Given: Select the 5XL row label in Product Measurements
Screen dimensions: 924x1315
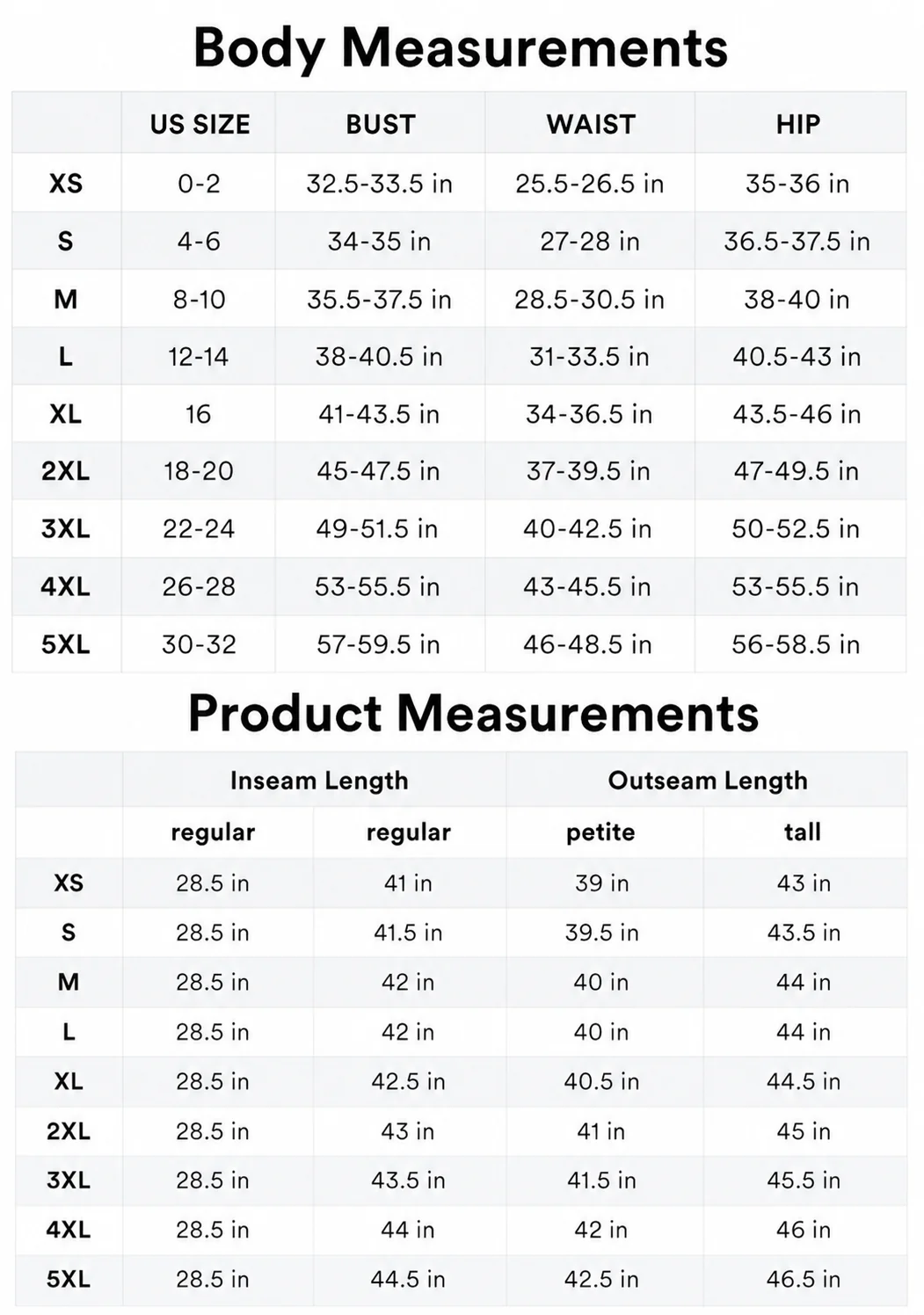Looking at the screenshot, I should 69,1279.
